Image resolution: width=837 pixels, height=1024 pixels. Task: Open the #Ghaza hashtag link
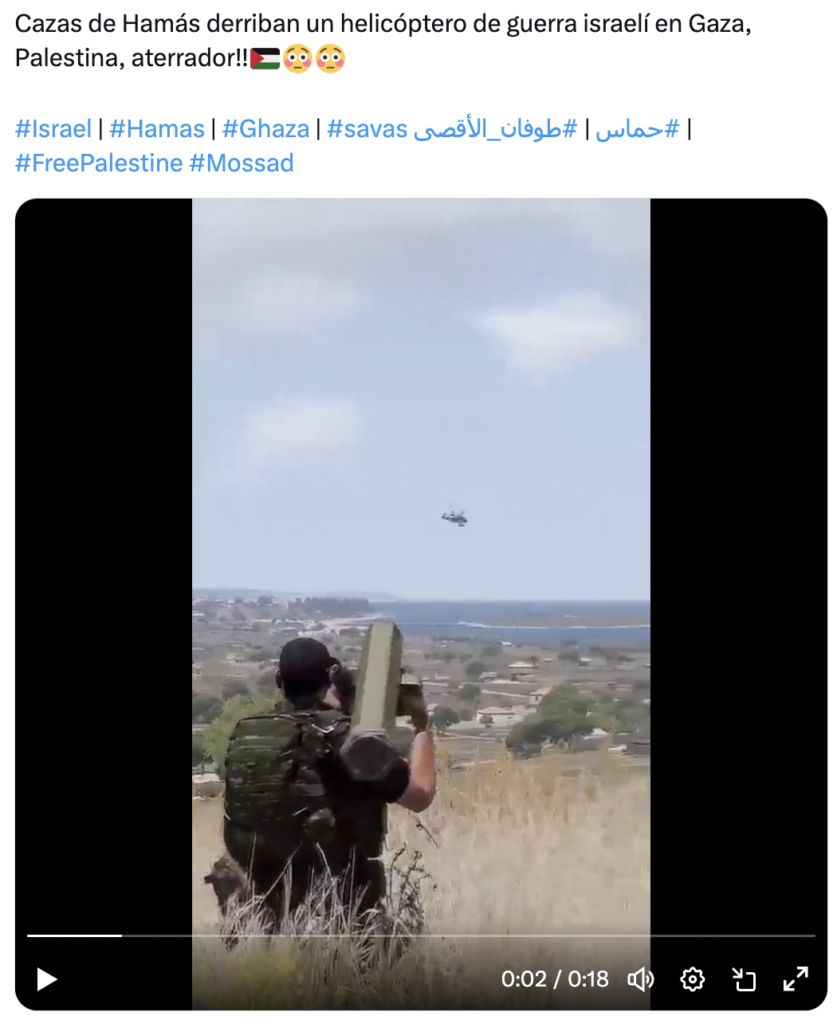click(x=266, y=129)
